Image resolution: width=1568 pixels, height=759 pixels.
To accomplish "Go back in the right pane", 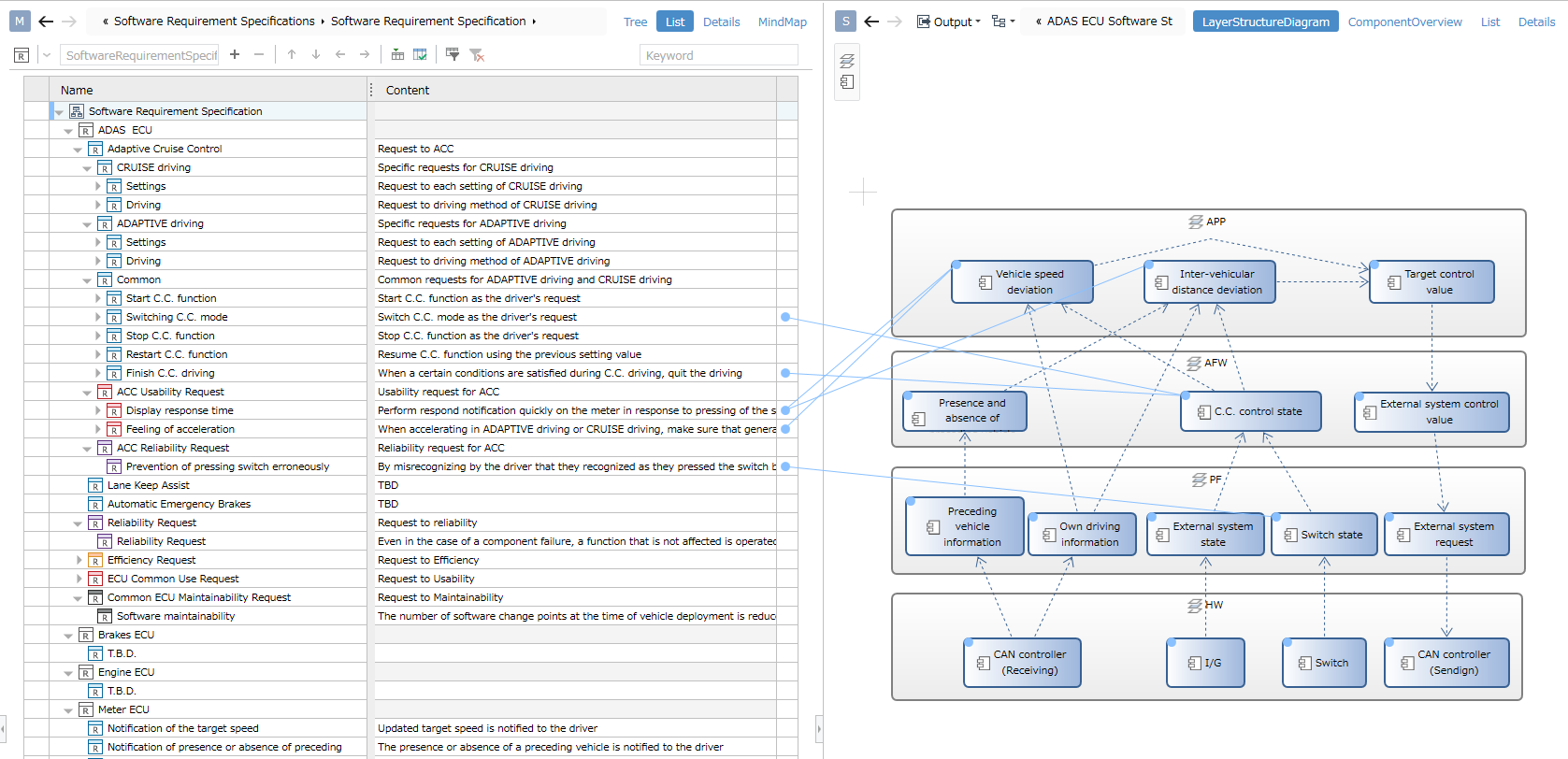I will tap(871, 21).
